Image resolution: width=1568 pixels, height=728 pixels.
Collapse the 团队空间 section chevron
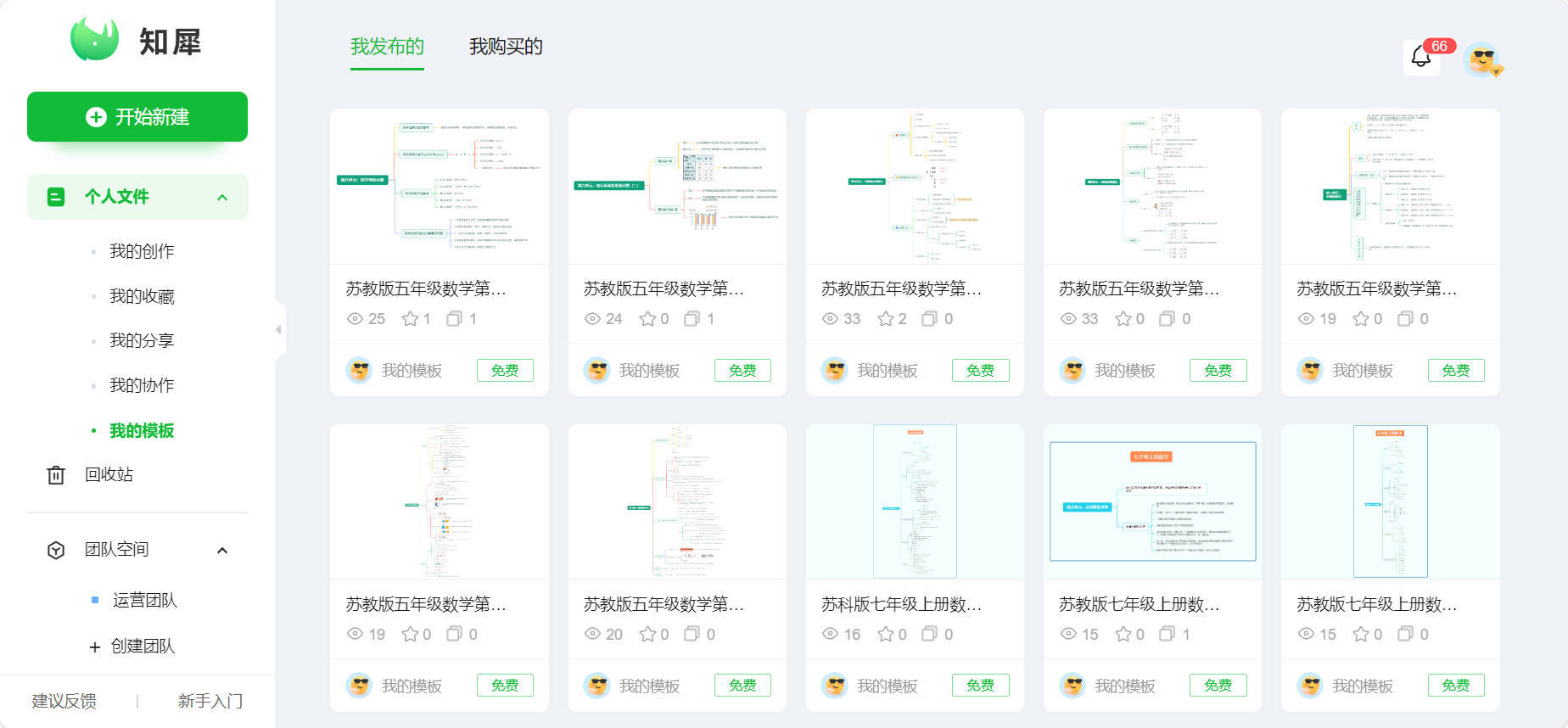[x=222, y=550]
